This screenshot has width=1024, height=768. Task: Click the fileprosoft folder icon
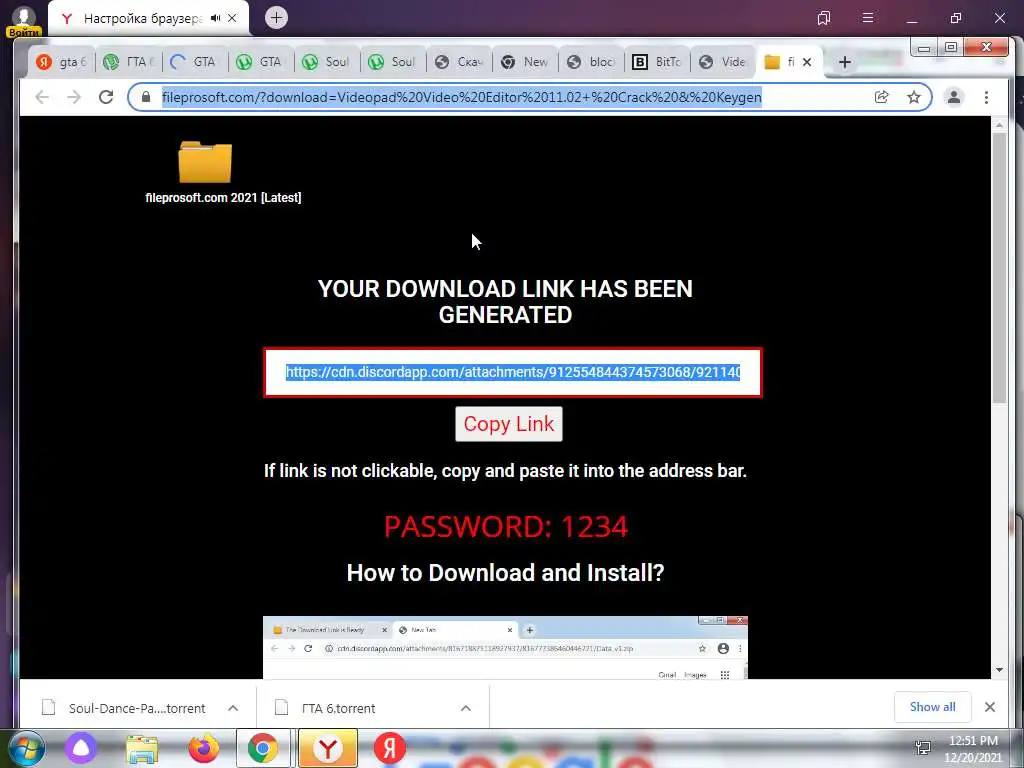pyautogui.click(x=205, y=161)
